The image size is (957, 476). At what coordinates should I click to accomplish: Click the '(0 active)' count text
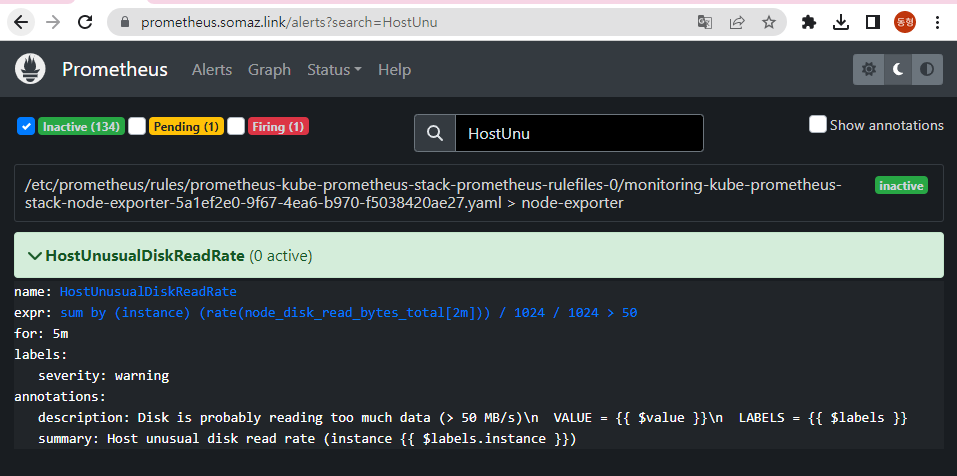click(281, 256)
